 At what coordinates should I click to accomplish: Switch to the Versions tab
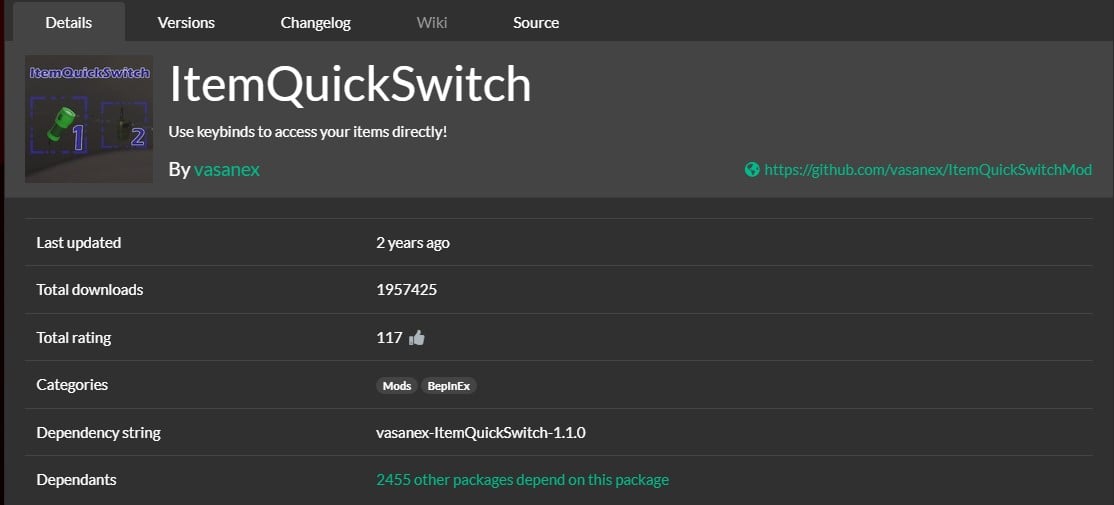coord(186,22)
